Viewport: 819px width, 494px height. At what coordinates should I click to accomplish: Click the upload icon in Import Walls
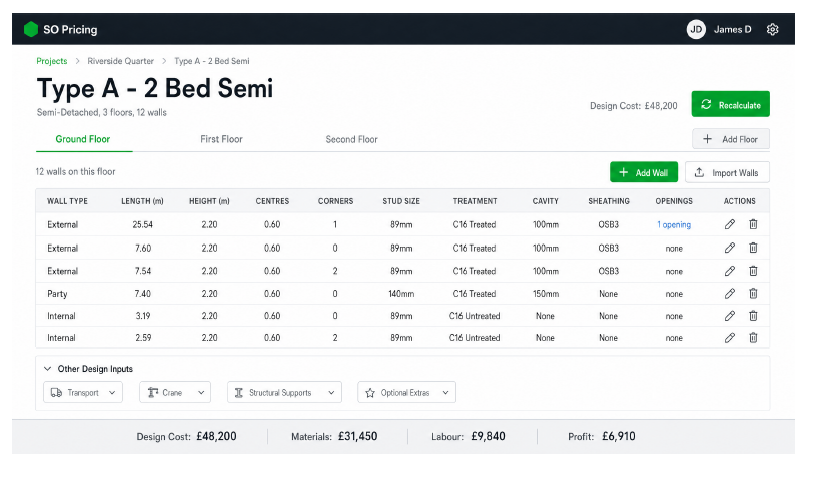[699, 172]
